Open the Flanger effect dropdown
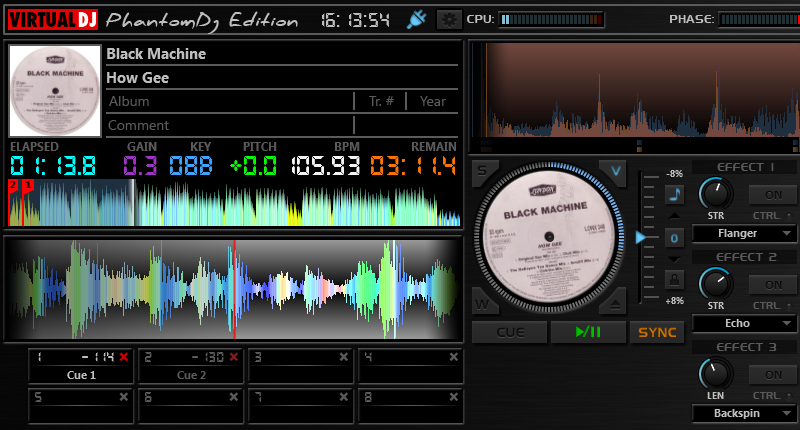The height and width of the screenshot is (430, 800). (744, 234)
